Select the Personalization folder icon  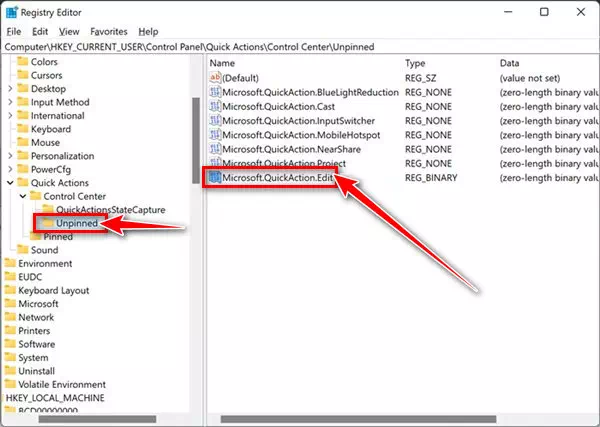point(23,156)
